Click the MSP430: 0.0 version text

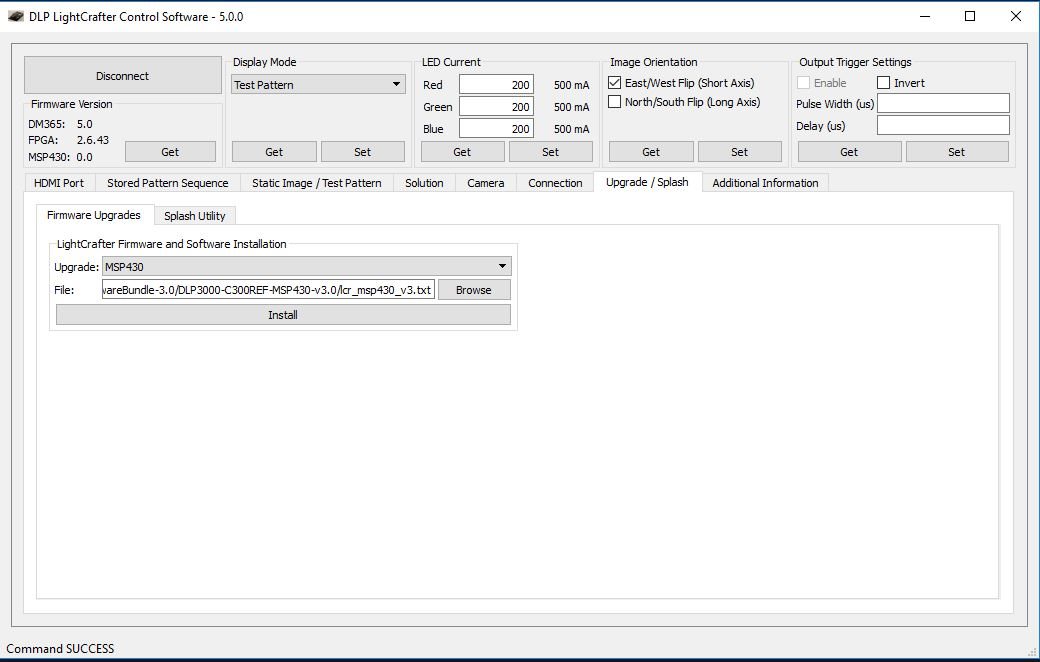(60, 157)
